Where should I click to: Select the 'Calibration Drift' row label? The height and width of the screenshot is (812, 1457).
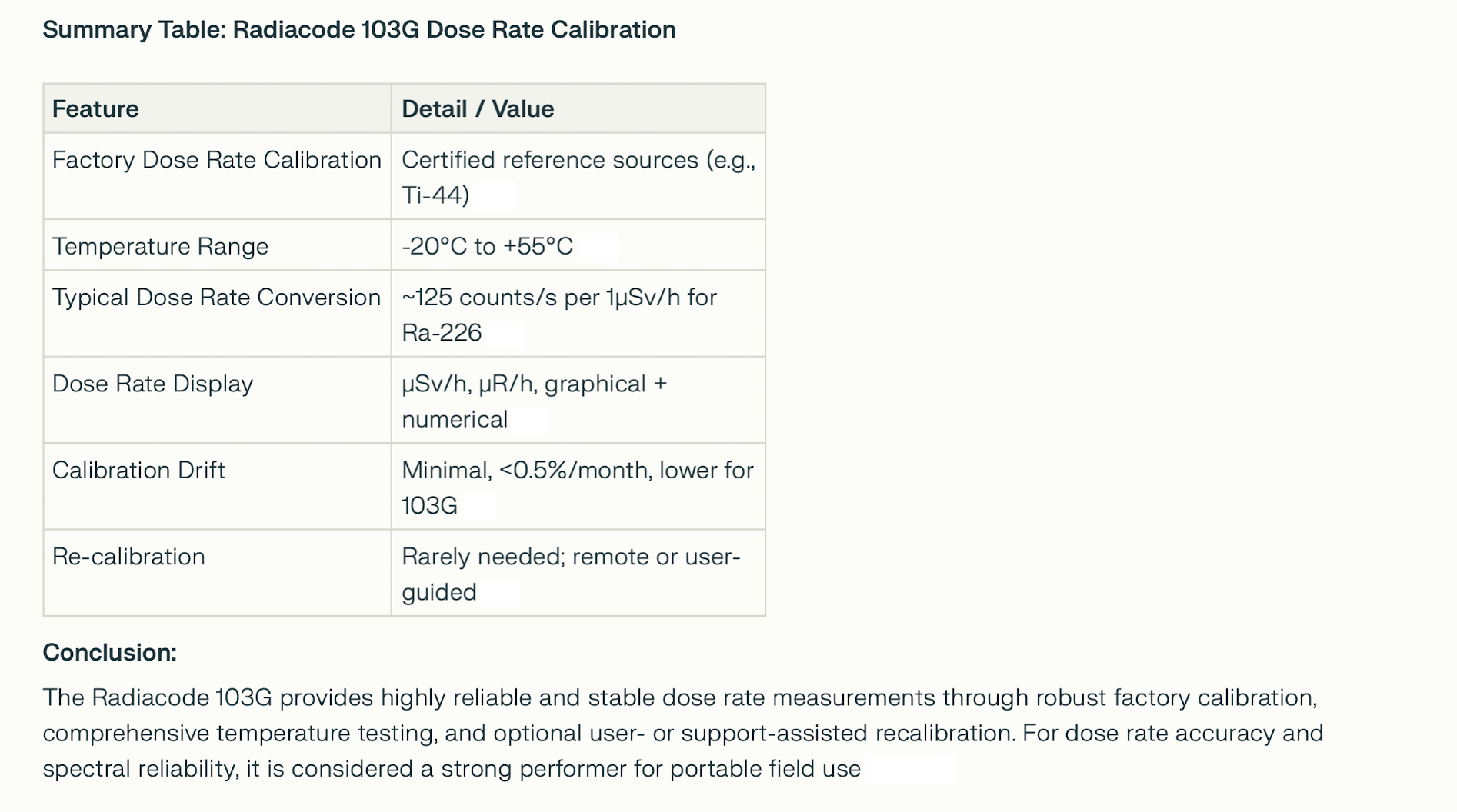pyautogui.click(x=139, y=470)
